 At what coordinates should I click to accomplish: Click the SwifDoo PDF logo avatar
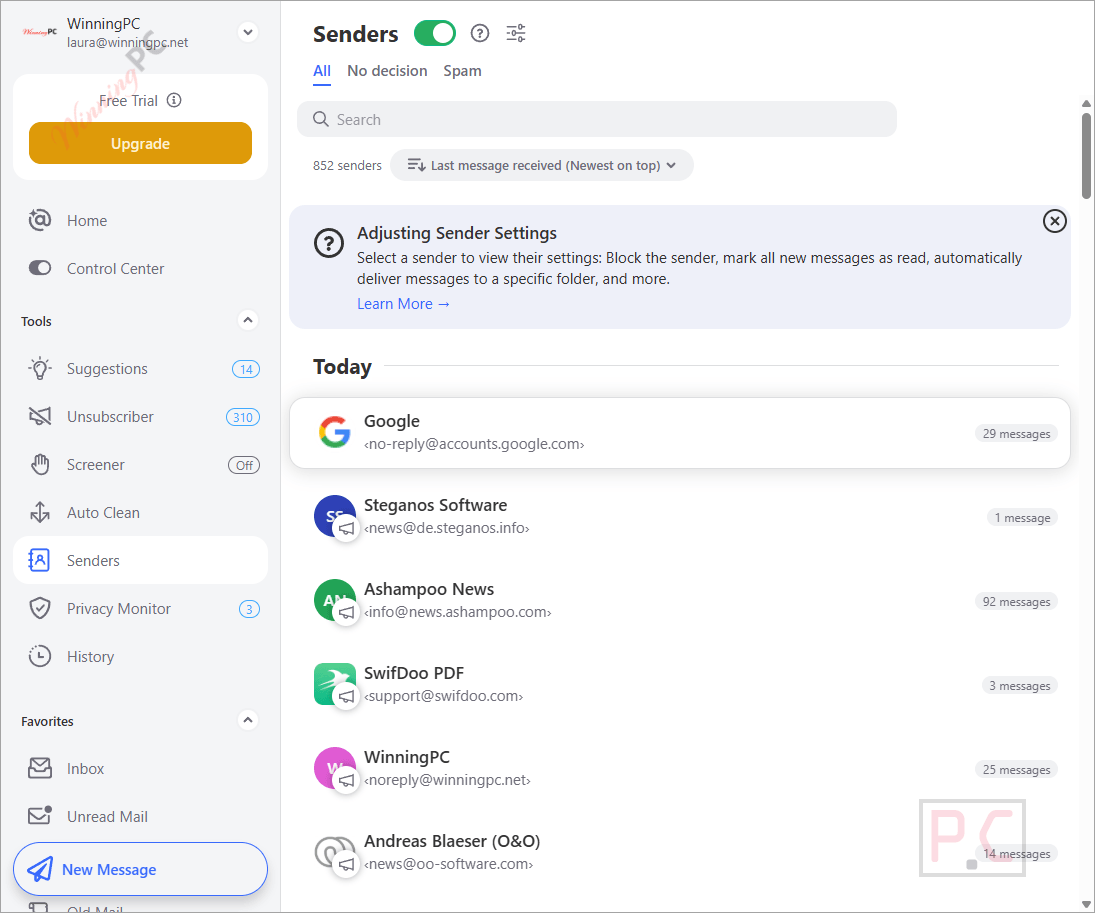pyautogui.click(x=335, y=684)
